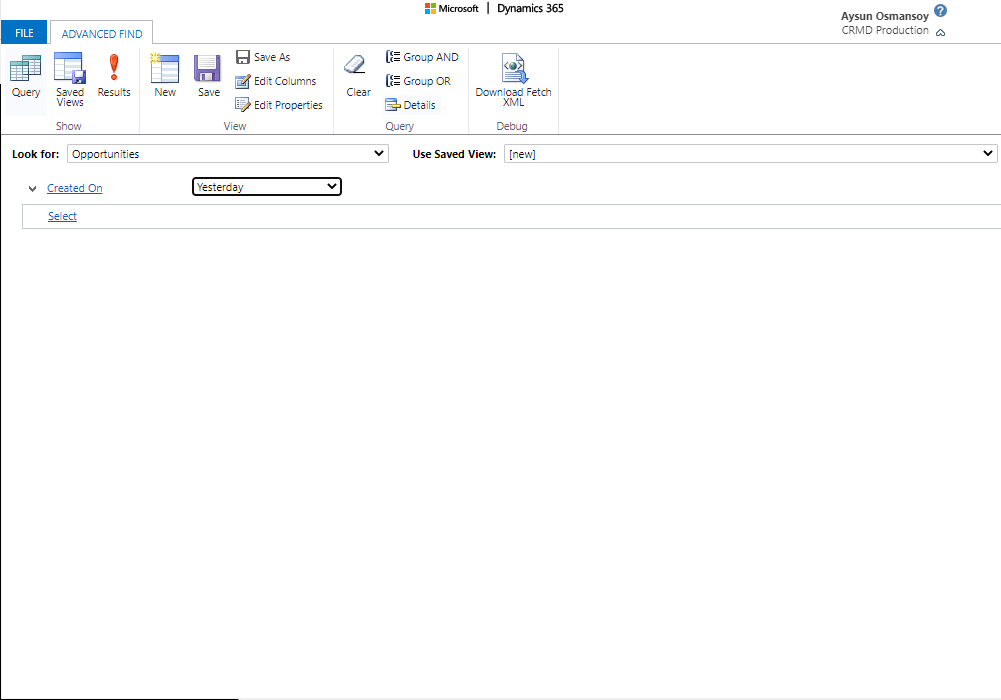Click the Dynamics 365 title text
Viewport: 1001px width, 700px height.
pyautogui.click(x=530, y=8)
